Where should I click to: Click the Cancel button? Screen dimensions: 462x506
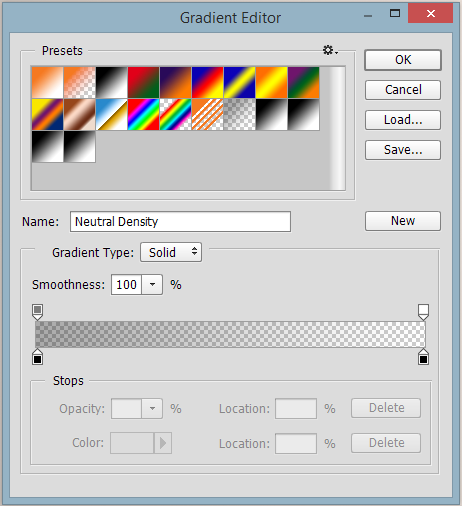coord(403,90)
